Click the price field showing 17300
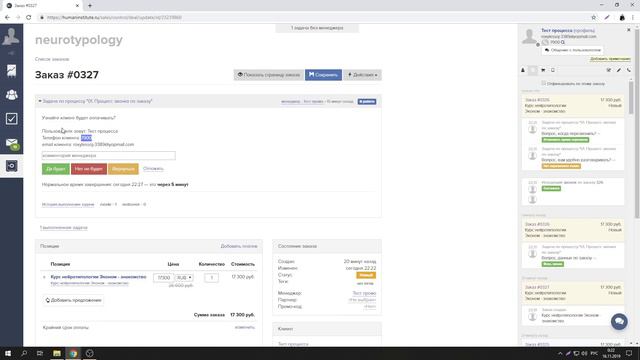The width and height of the screenshot is (640, 360). click(x=163, y=278)
